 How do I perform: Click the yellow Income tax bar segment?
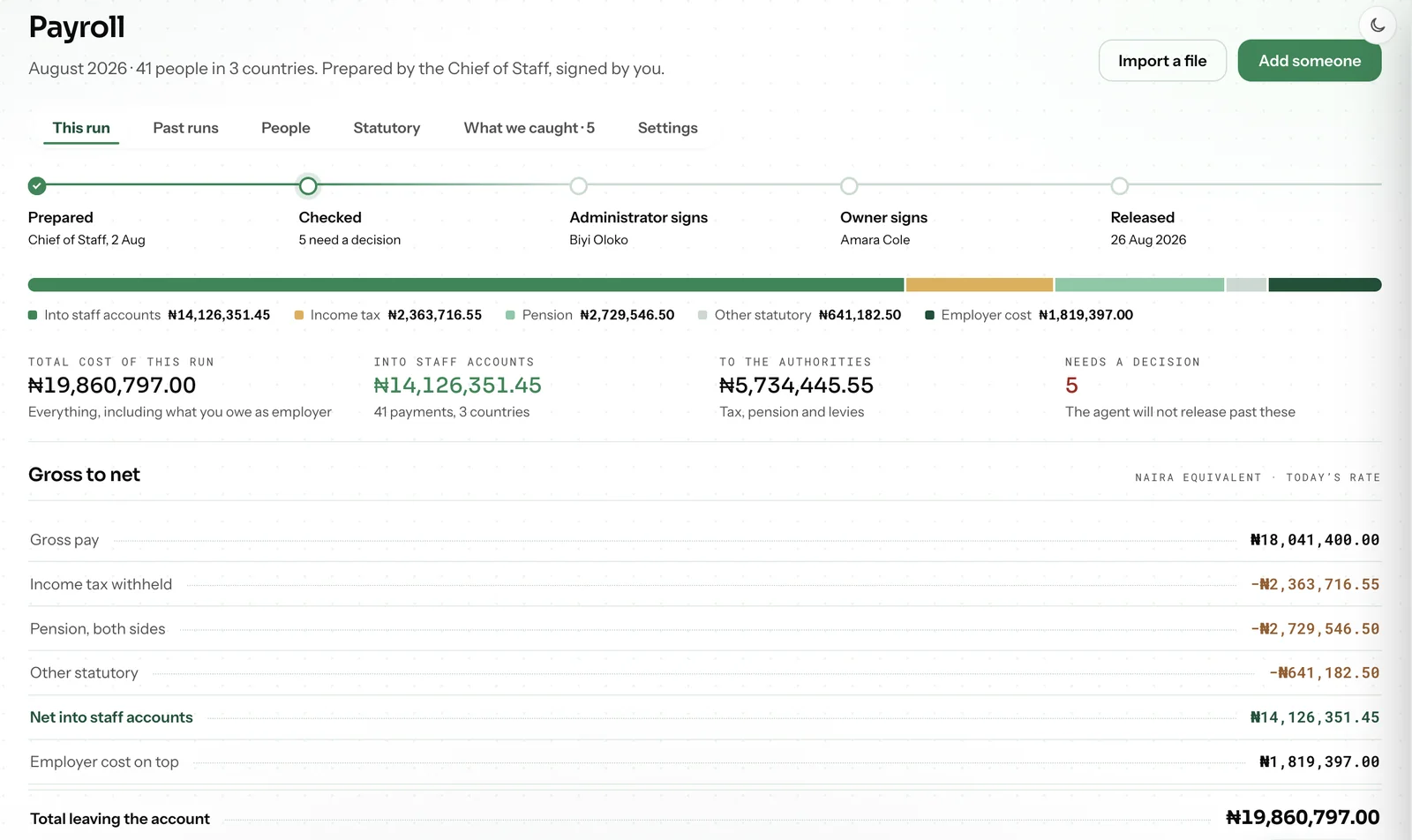[980, 285]
